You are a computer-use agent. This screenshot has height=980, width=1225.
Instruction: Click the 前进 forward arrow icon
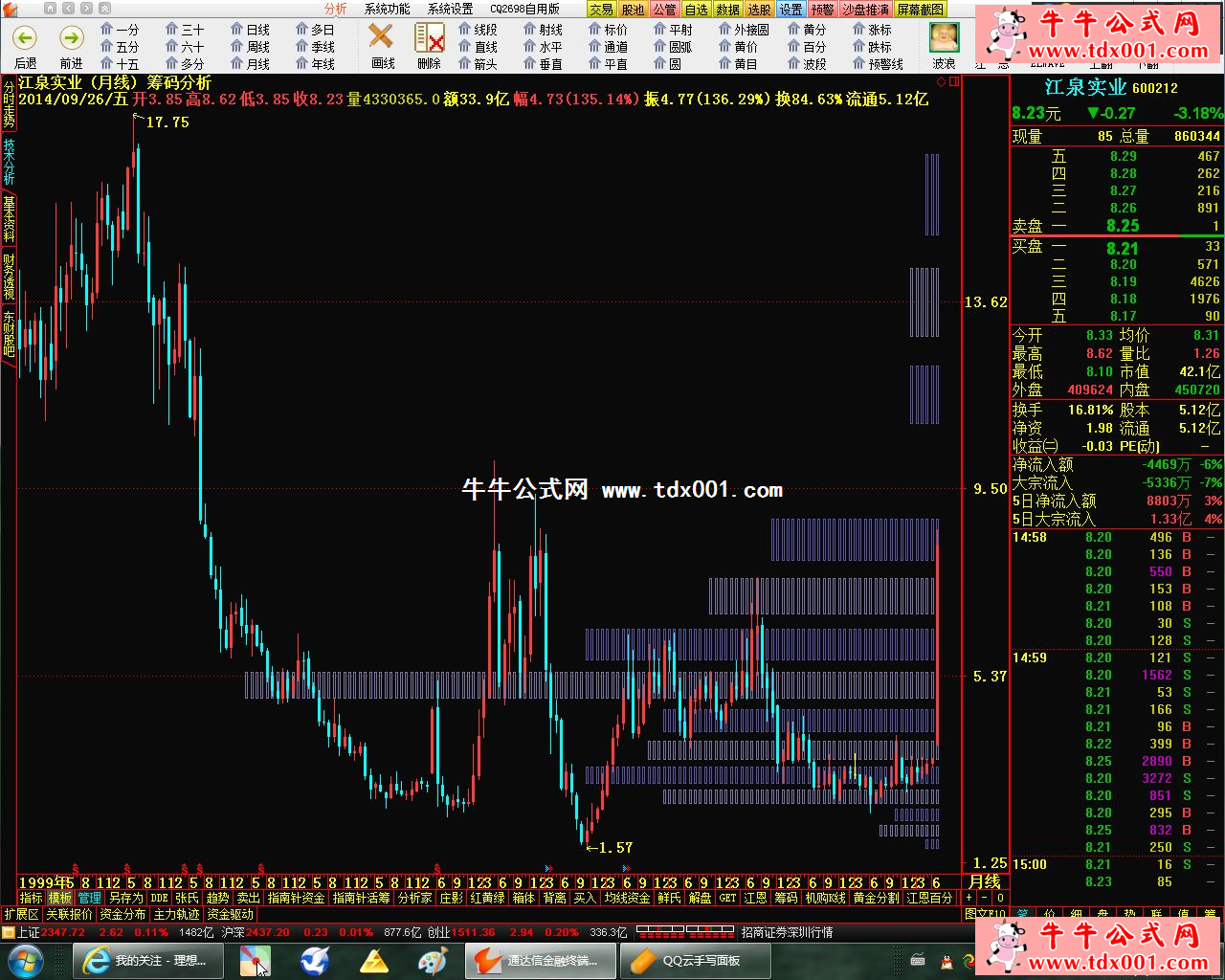[72, 38]
